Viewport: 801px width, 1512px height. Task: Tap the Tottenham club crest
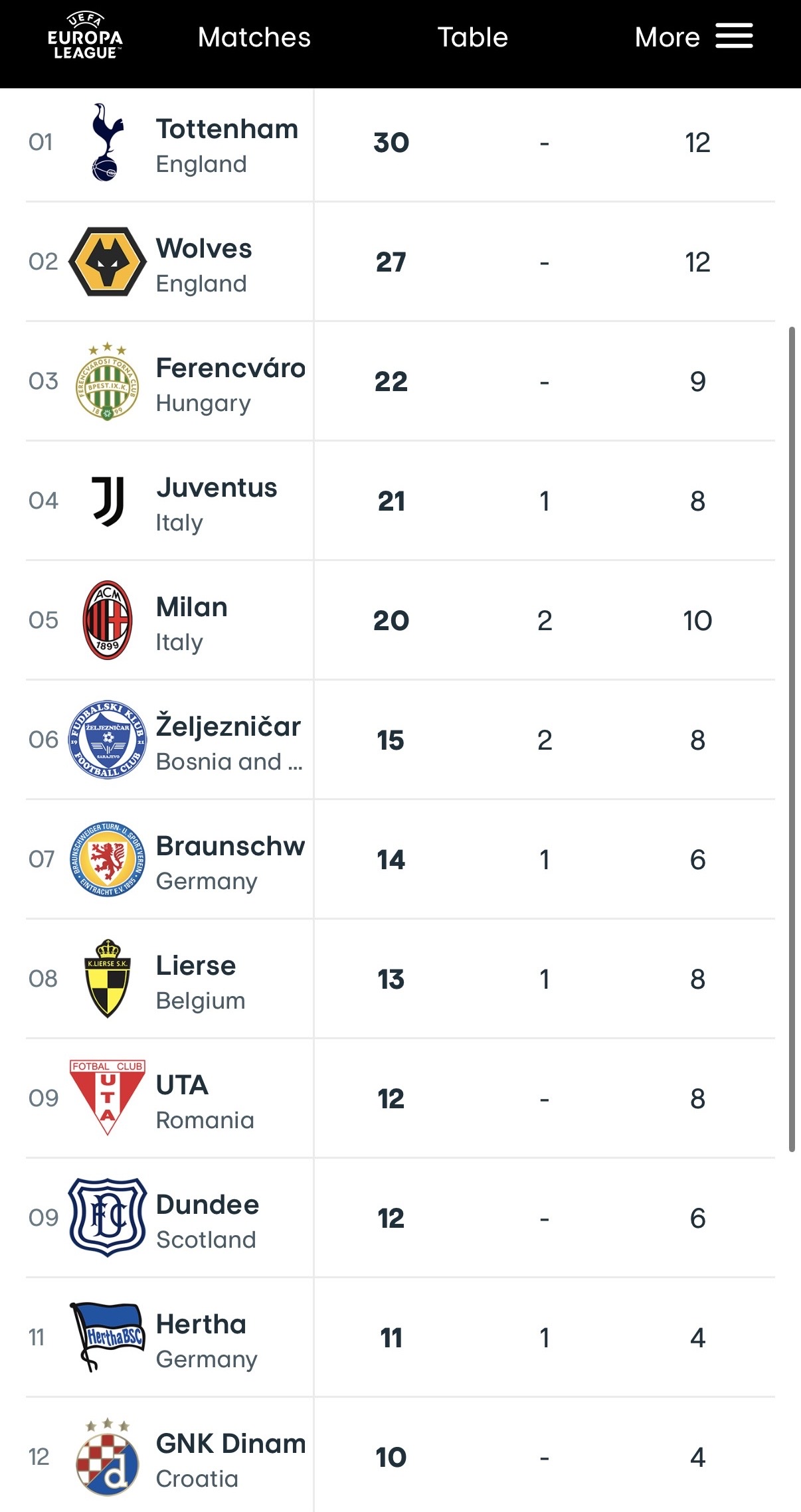106,142
